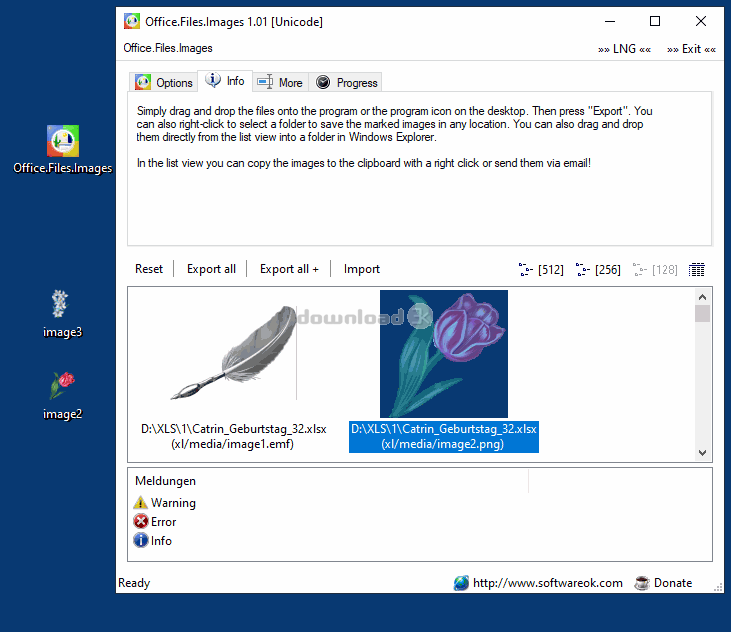Image resolution: width=731 pixels, height=632 pixels.
Task: Click the Import button
Action: pyautogui.click(x=362, y=269)
